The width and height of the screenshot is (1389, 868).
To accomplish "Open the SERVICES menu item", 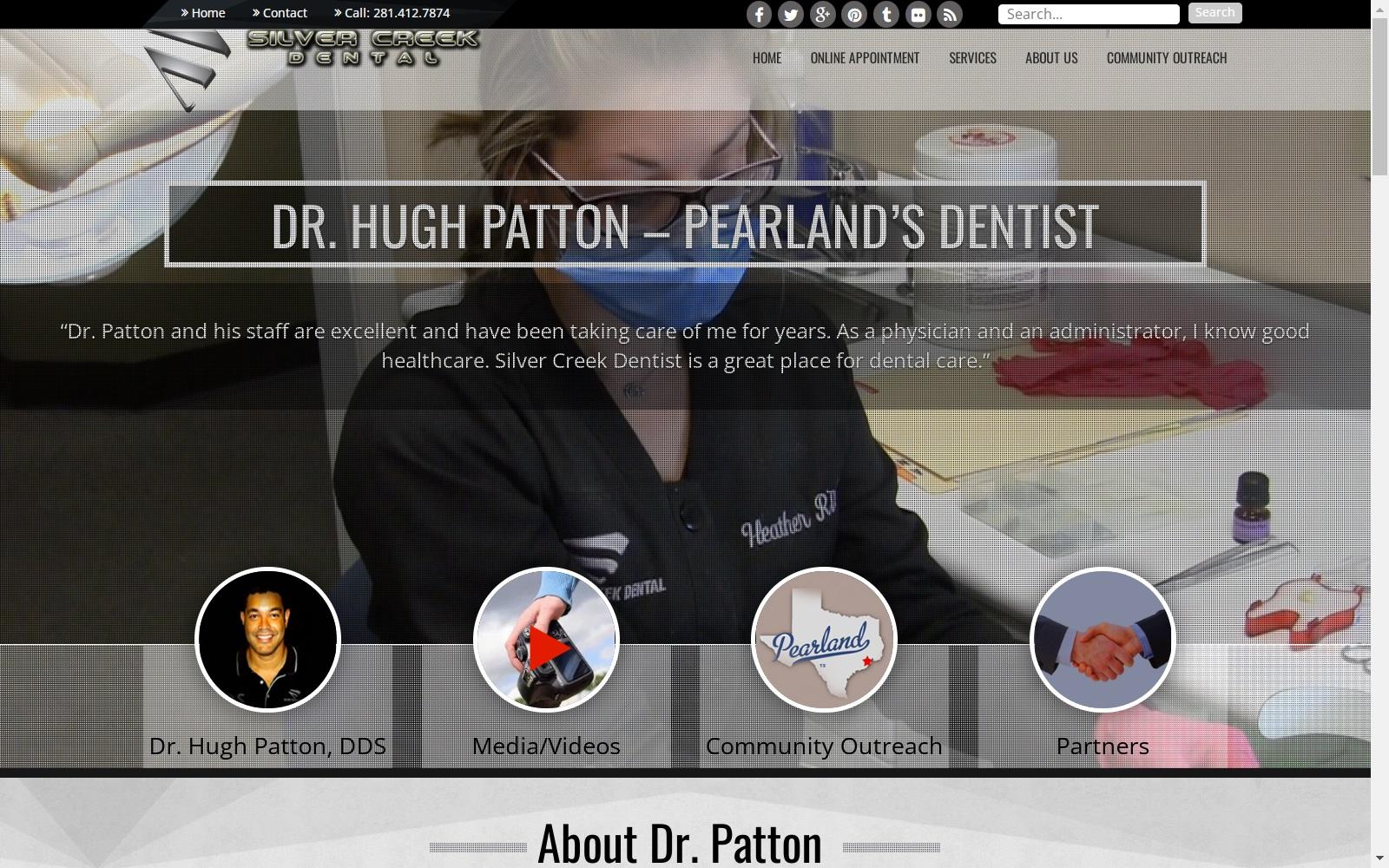I will (972, 57).
